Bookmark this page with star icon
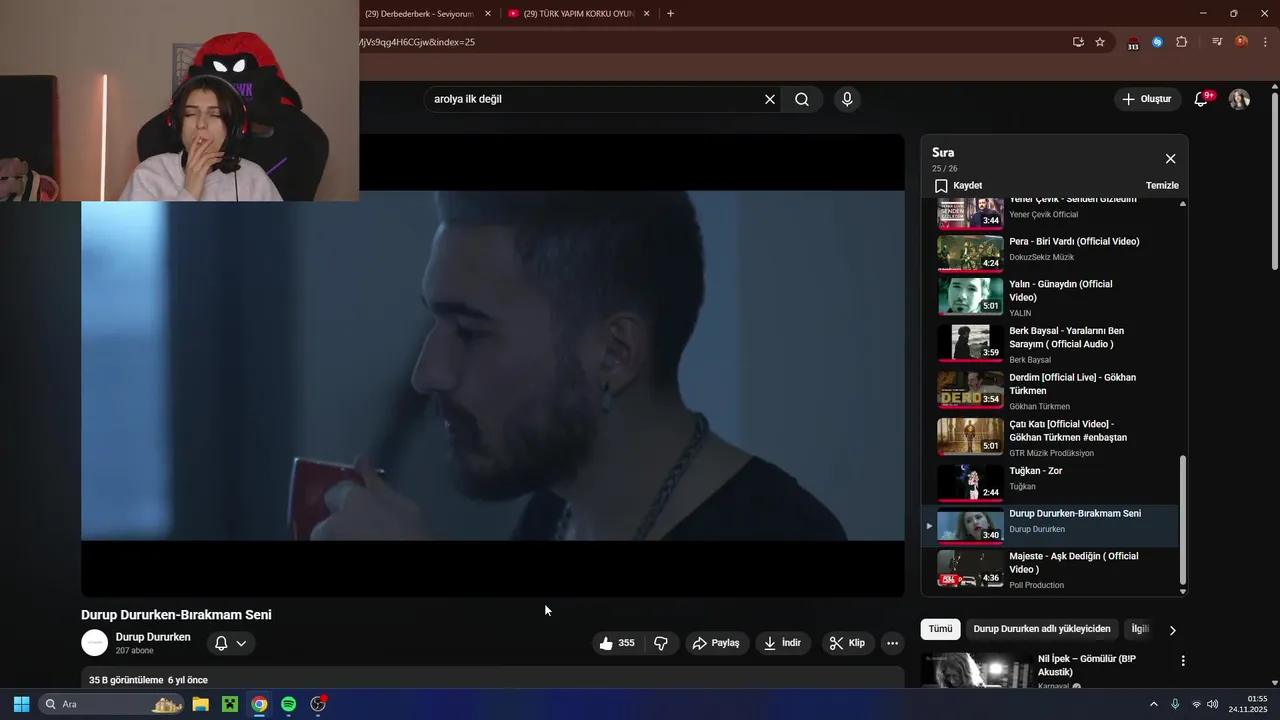 [x=1100, y=42]
